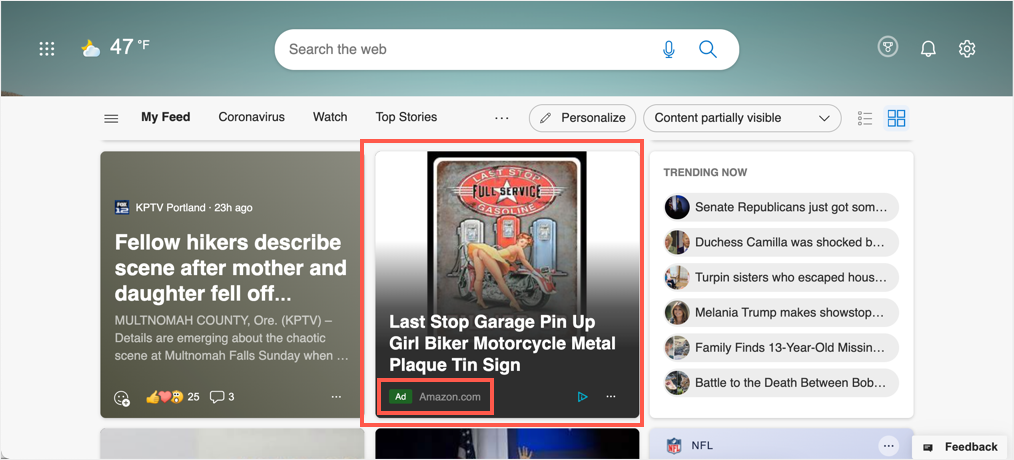Select the Top Stories tab
This screenshot has width=1014, height=460.
[406, 117]
